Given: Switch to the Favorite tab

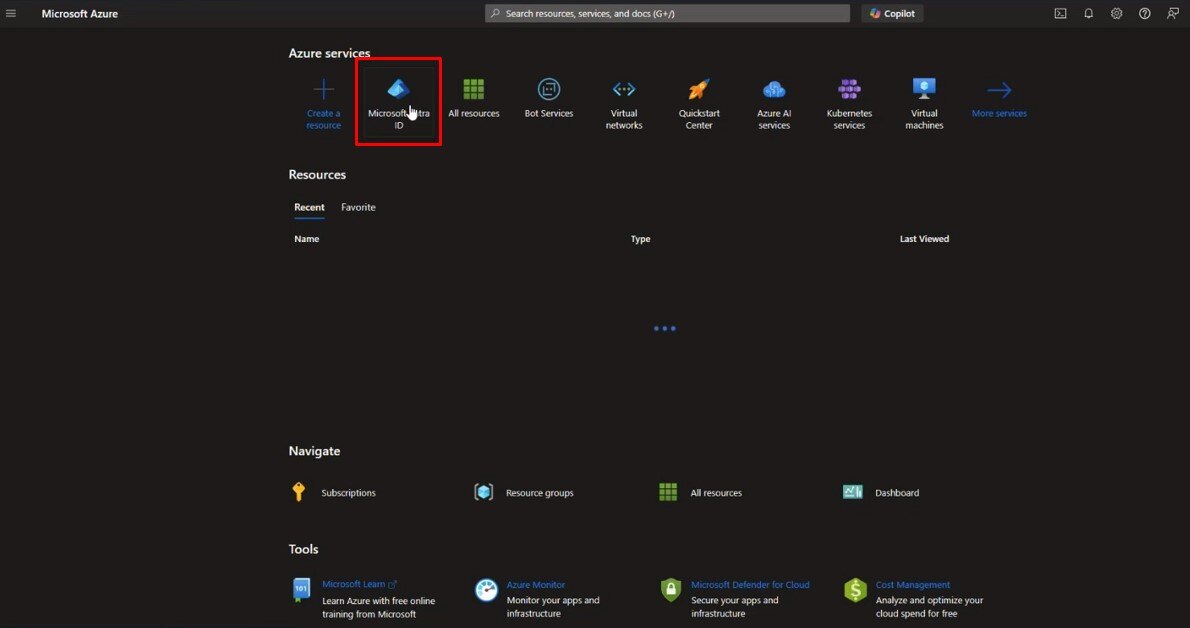Looking at the screenshot, I should pyautogui.click(x=358, y=207).
